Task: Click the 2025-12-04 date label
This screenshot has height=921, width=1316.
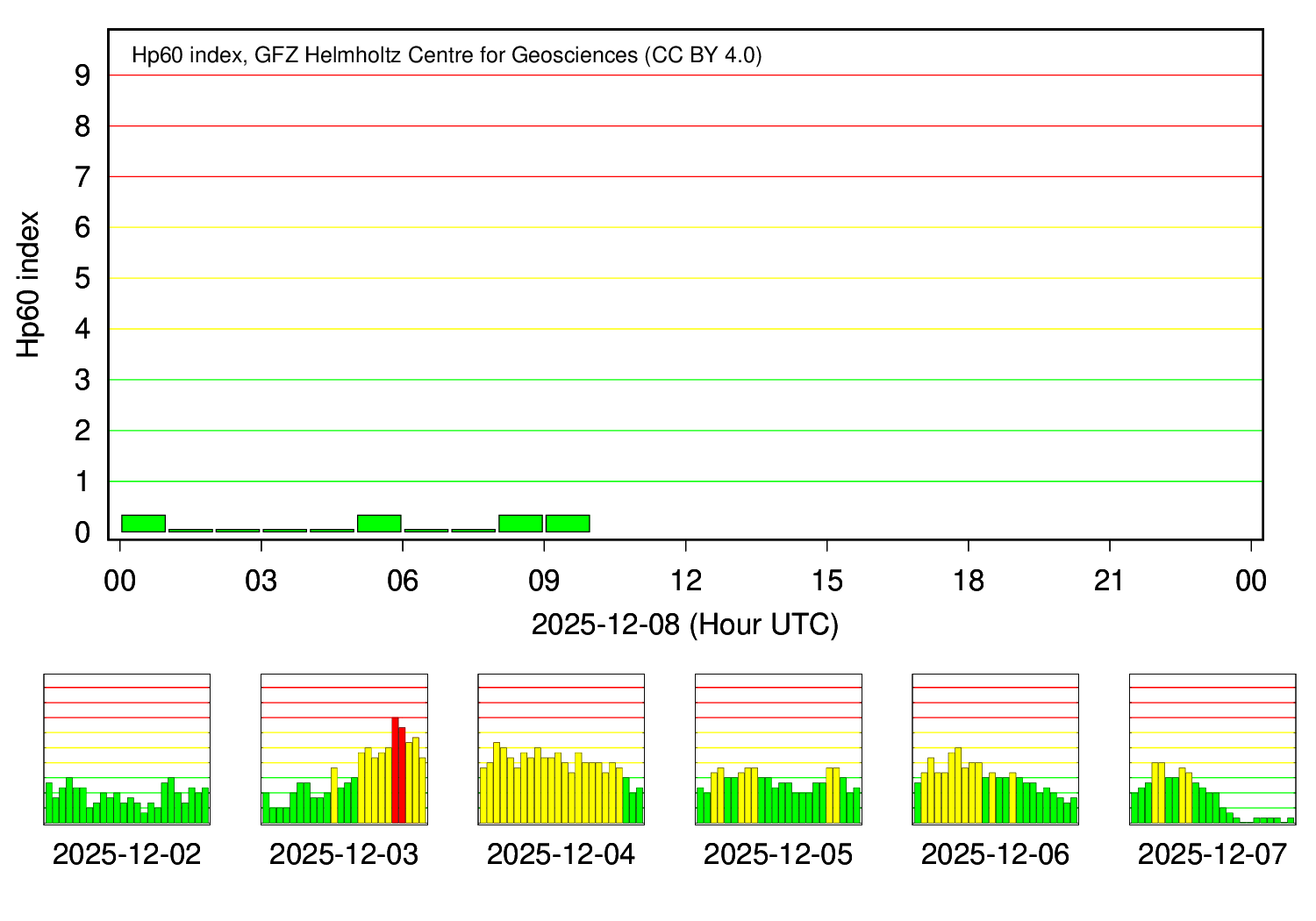Action: 561,854
